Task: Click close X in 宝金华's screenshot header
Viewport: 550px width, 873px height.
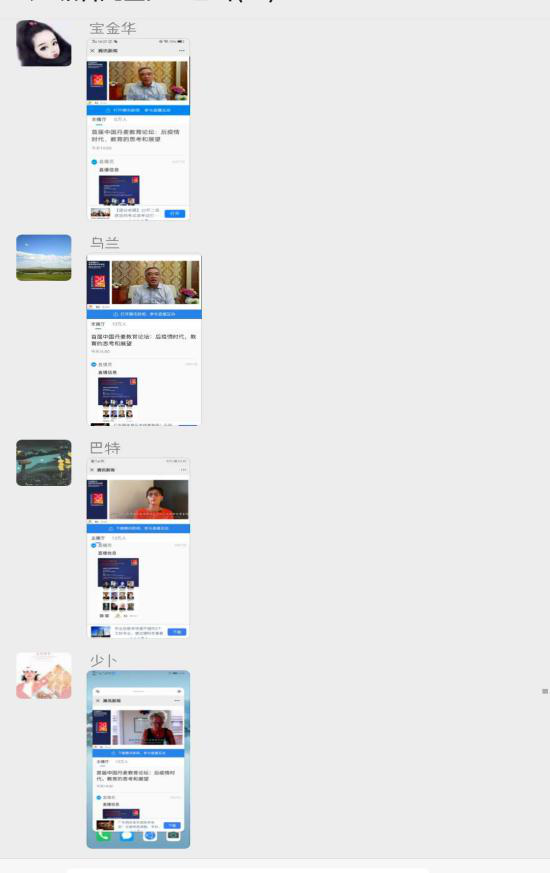Action: (x=92, y=51)
